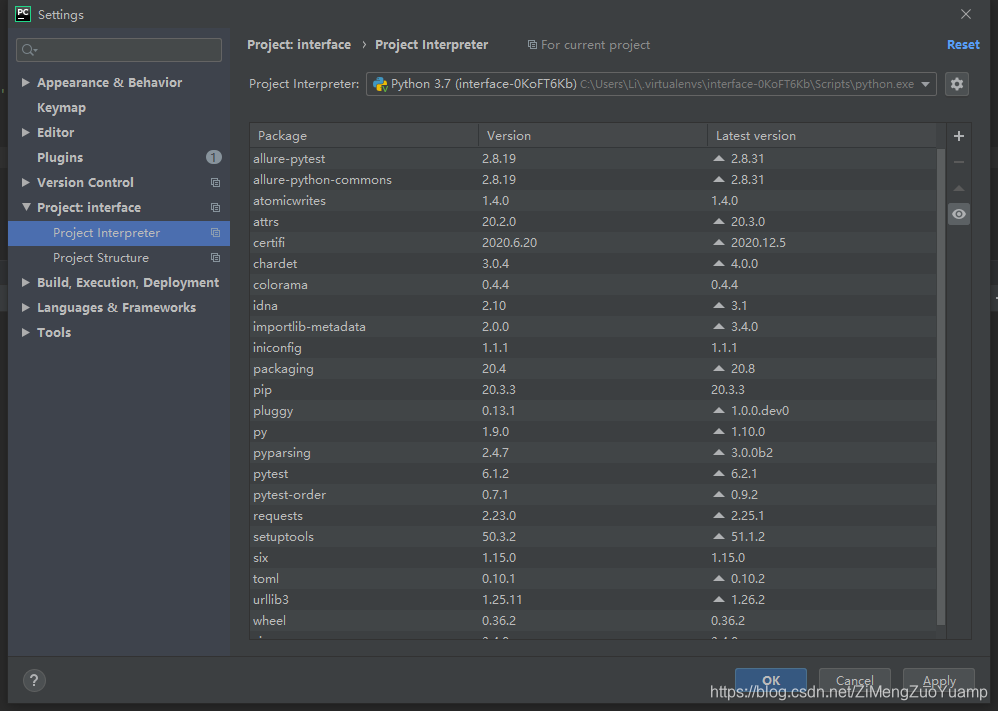This screenshot has height=711, width=998.
Task: Expand the Editor section
Action: point(25,132)
